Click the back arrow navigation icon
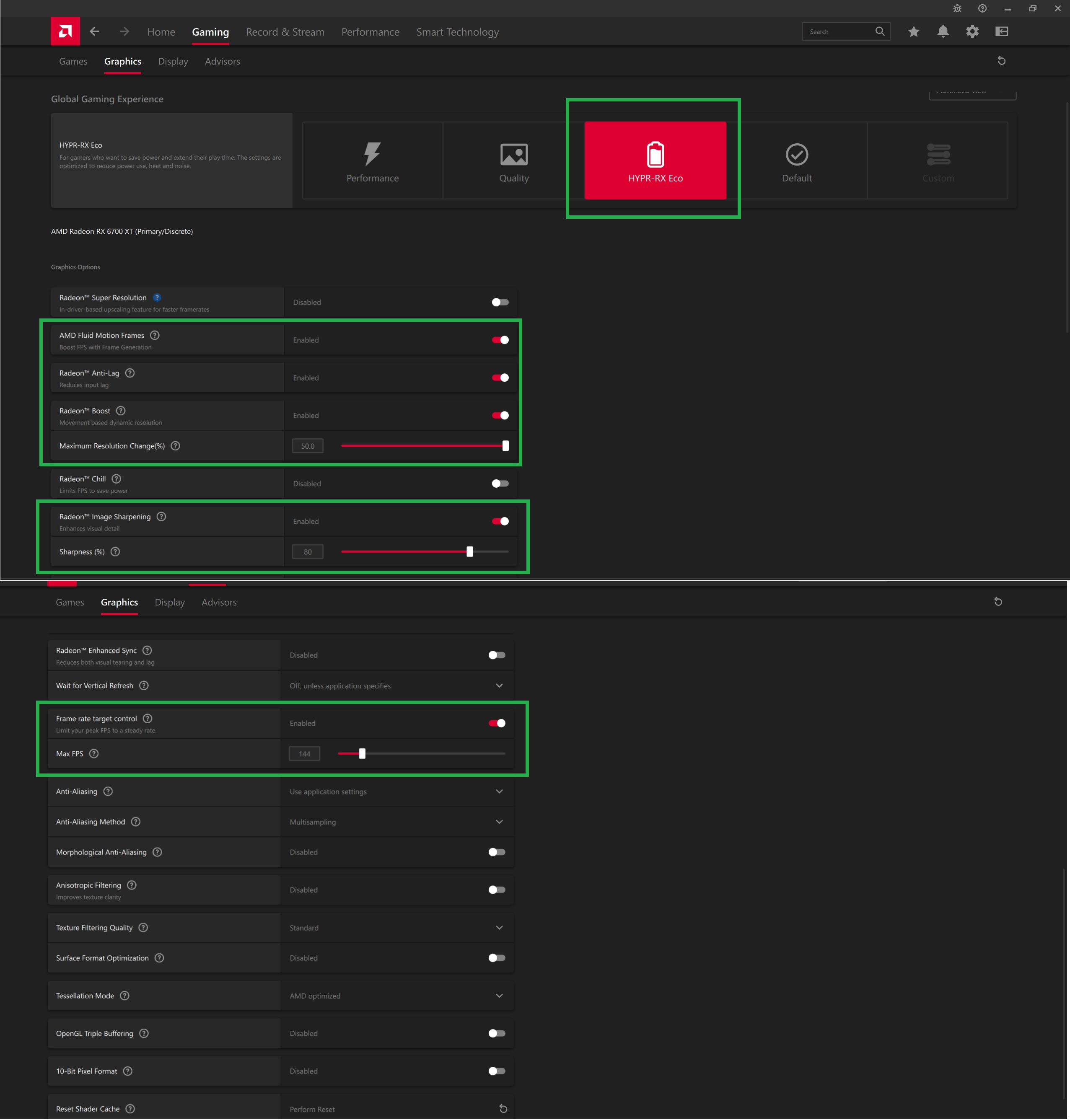 coord(95,31)
